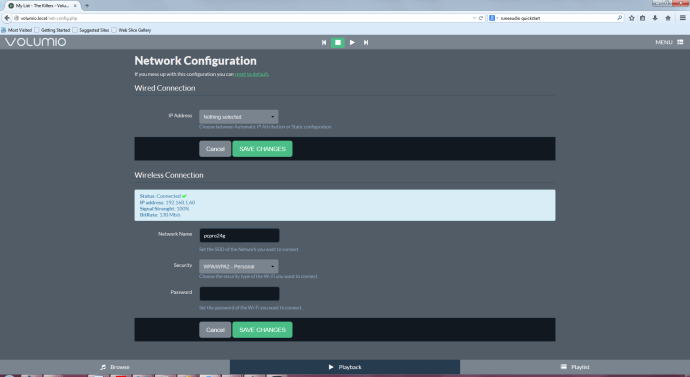The height and width of the screenshot is (377, 690).
Task: Open the browser downloads arrow icon
Action: click(655, 18)
